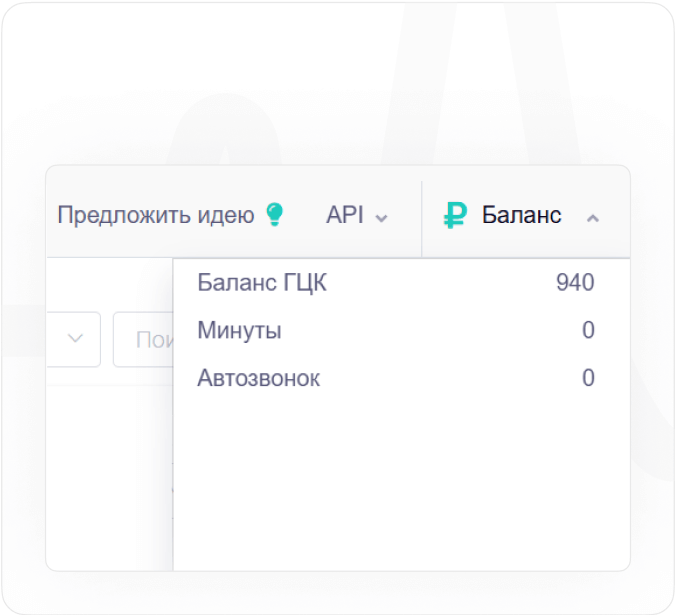675x615 pixels.
Task: Focus the search input field starting with Пои
Action: pyautogui.click(x=143, y=340)
